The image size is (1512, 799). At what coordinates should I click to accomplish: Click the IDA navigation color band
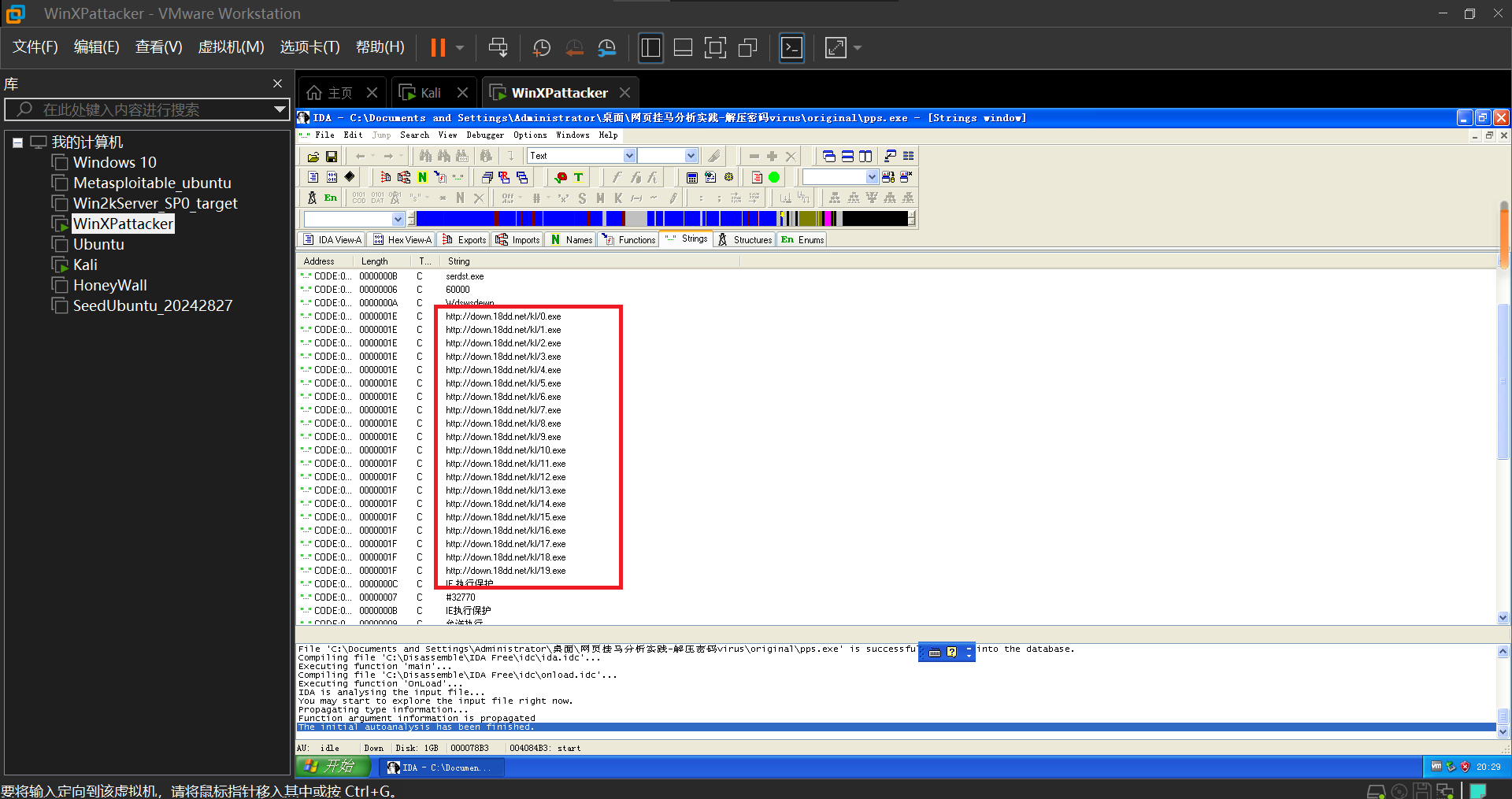click(x=661, y=219)
